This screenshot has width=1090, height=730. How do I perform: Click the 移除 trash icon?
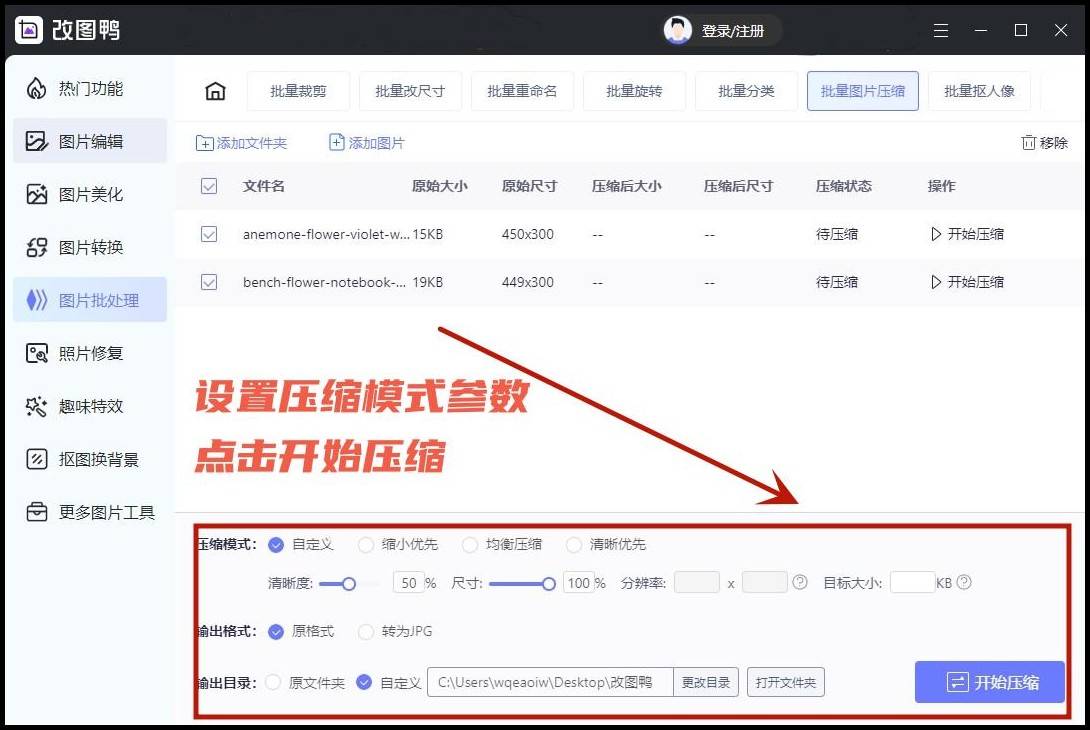[x=1029, y=142]
